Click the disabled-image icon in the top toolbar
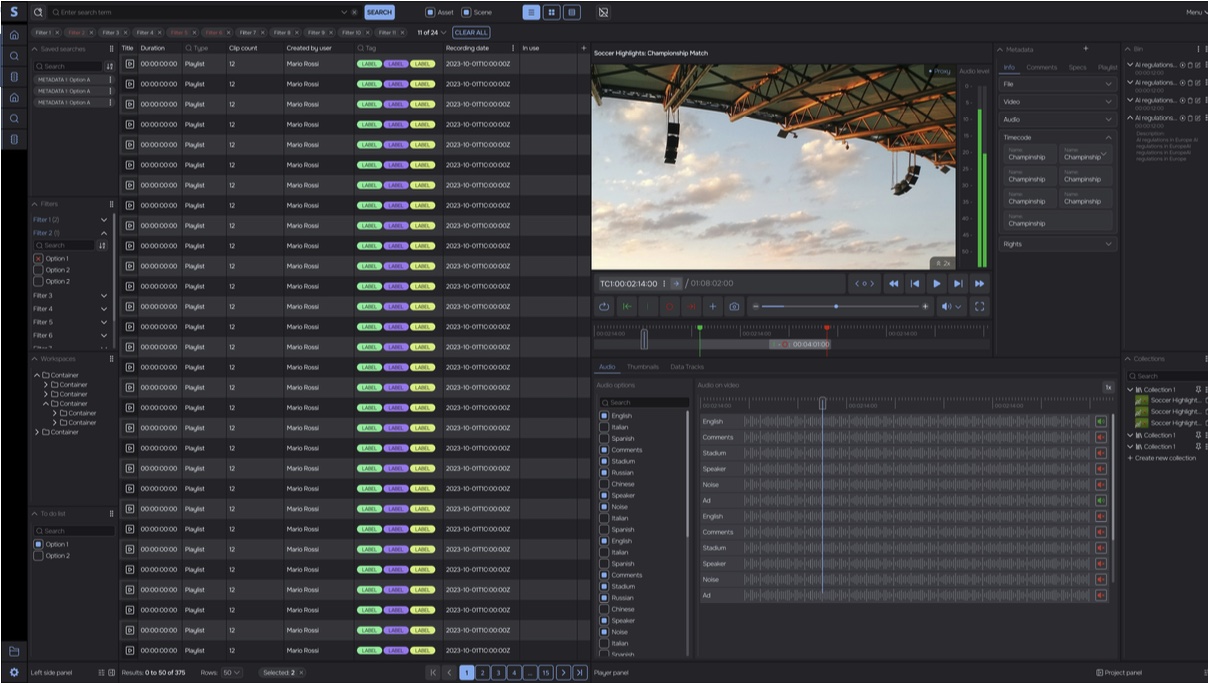Screen dimensions: 1208x683 point(603,12)
